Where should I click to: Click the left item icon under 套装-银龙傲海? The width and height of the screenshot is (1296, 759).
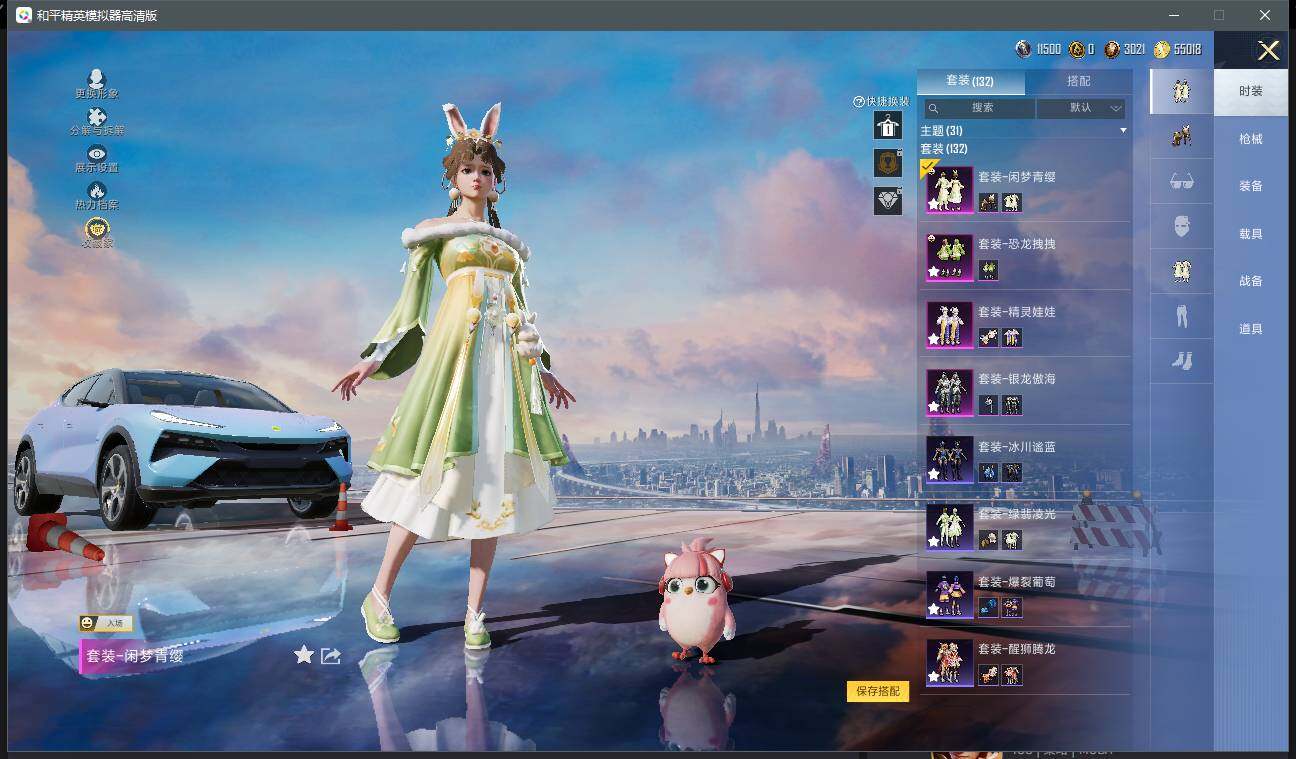(x=988, y=405)
